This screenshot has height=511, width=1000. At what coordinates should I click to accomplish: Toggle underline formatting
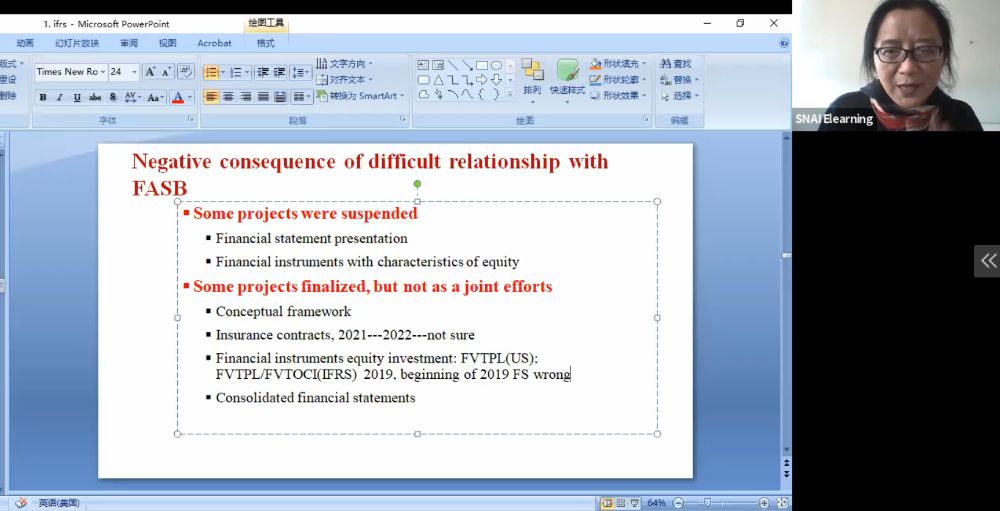[x=77, y=97]
